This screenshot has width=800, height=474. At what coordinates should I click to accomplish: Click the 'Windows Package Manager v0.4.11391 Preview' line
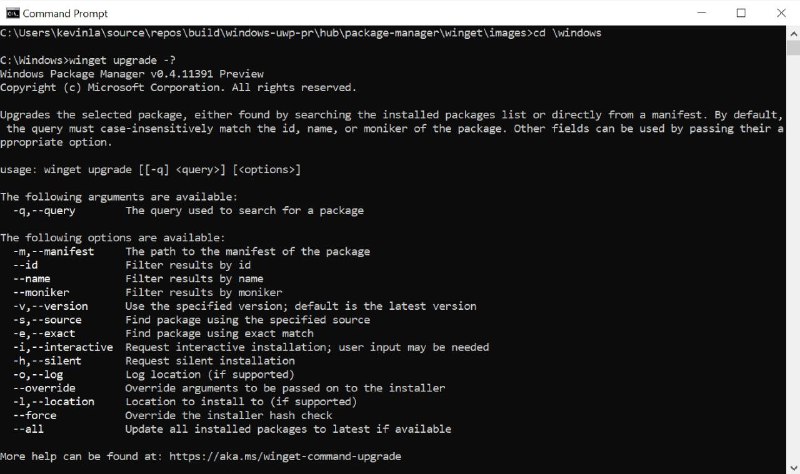(x=132, y=74)
